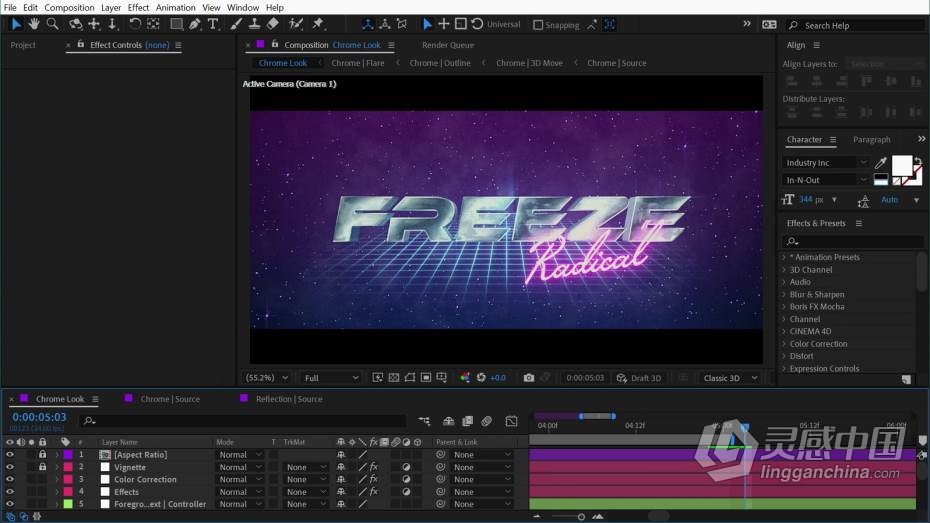
Task: Navigate to Chrome | Outline composition
Action: click(439, 63)
